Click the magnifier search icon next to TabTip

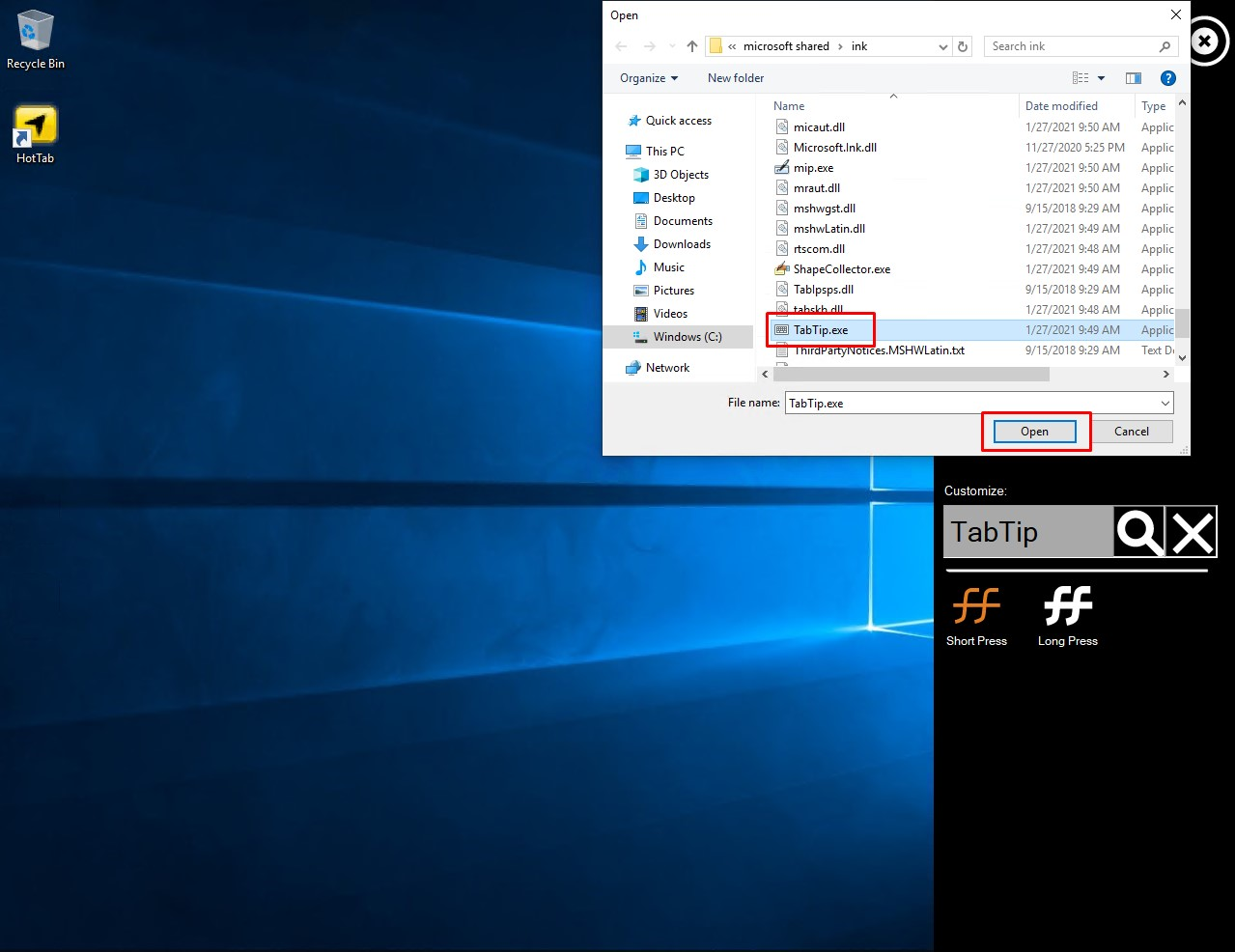coord(1138,531)
